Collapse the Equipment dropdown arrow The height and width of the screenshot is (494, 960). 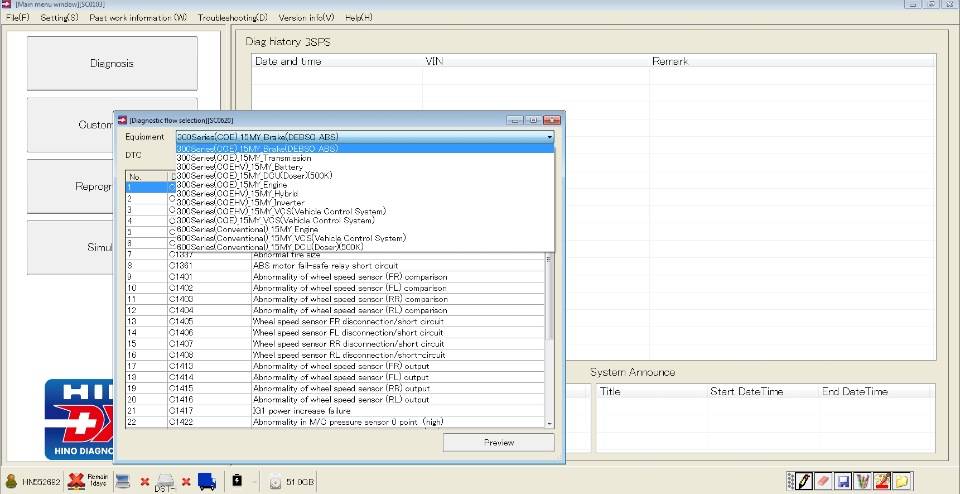point(549,137)
